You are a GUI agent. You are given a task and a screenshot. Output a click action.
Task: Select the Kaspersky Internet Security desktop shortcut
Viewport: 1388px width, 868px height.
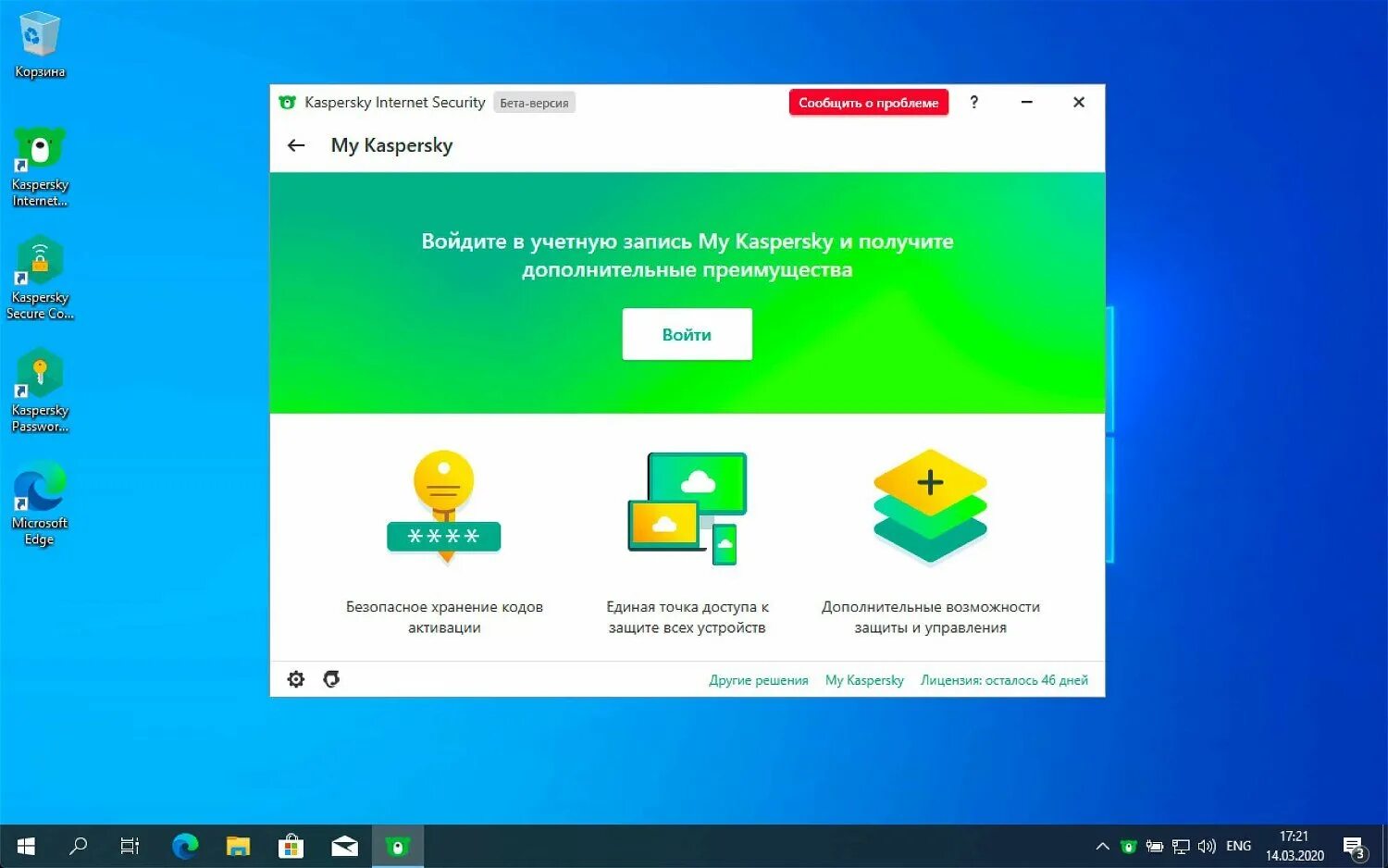pyautogui.click(x=40, y=167)
